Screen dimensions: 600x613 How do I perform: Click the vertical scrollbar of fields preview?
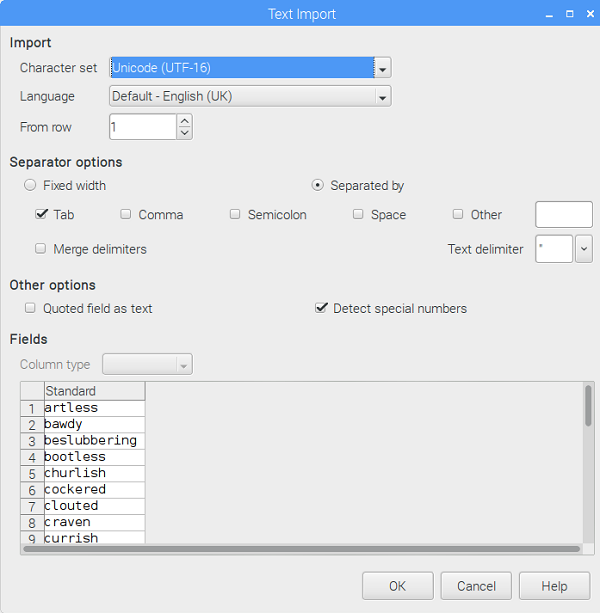click(x=588, y=405)
